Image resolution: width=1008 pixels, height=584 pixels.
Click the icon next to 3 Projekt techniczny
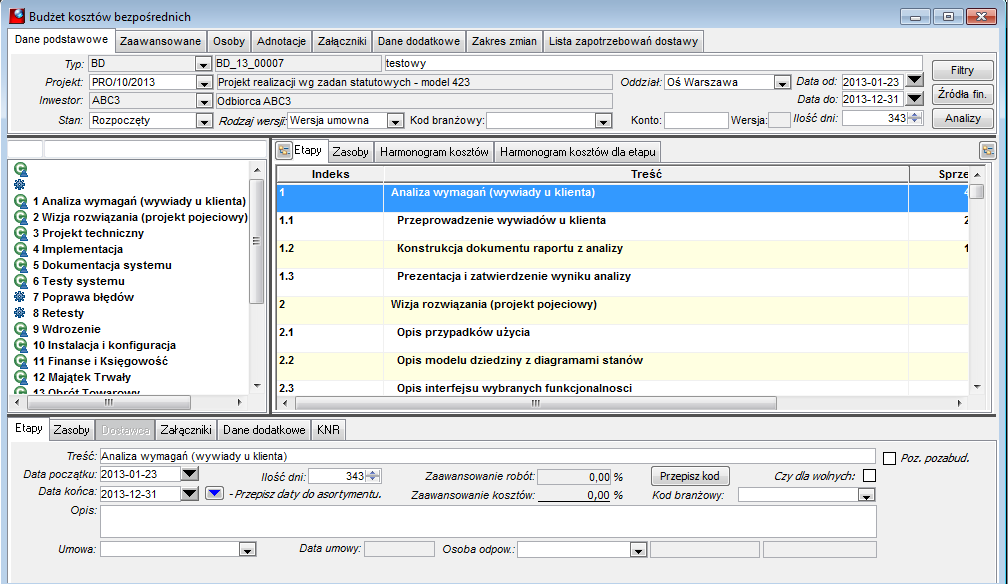click(x=21, y=233)
